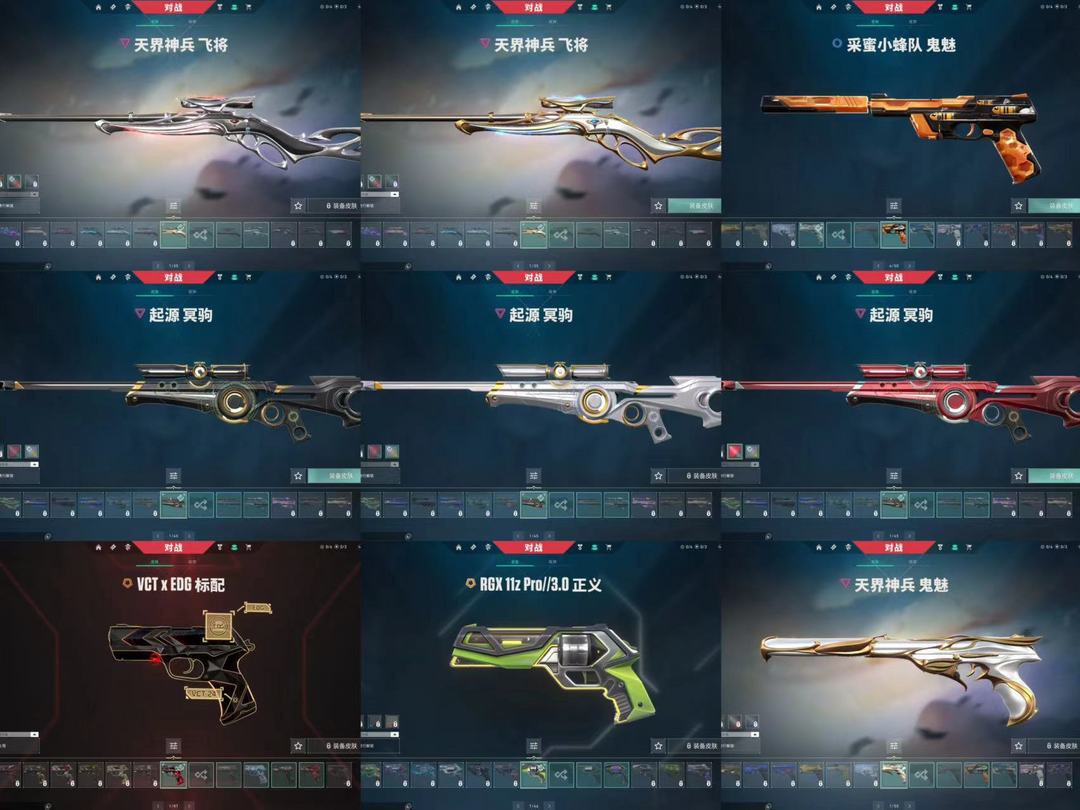Viewport: 1080px width, 810px height.
Task: Select the shuffle tile under the white 起源 冥驹
Action: coord(561,505)
